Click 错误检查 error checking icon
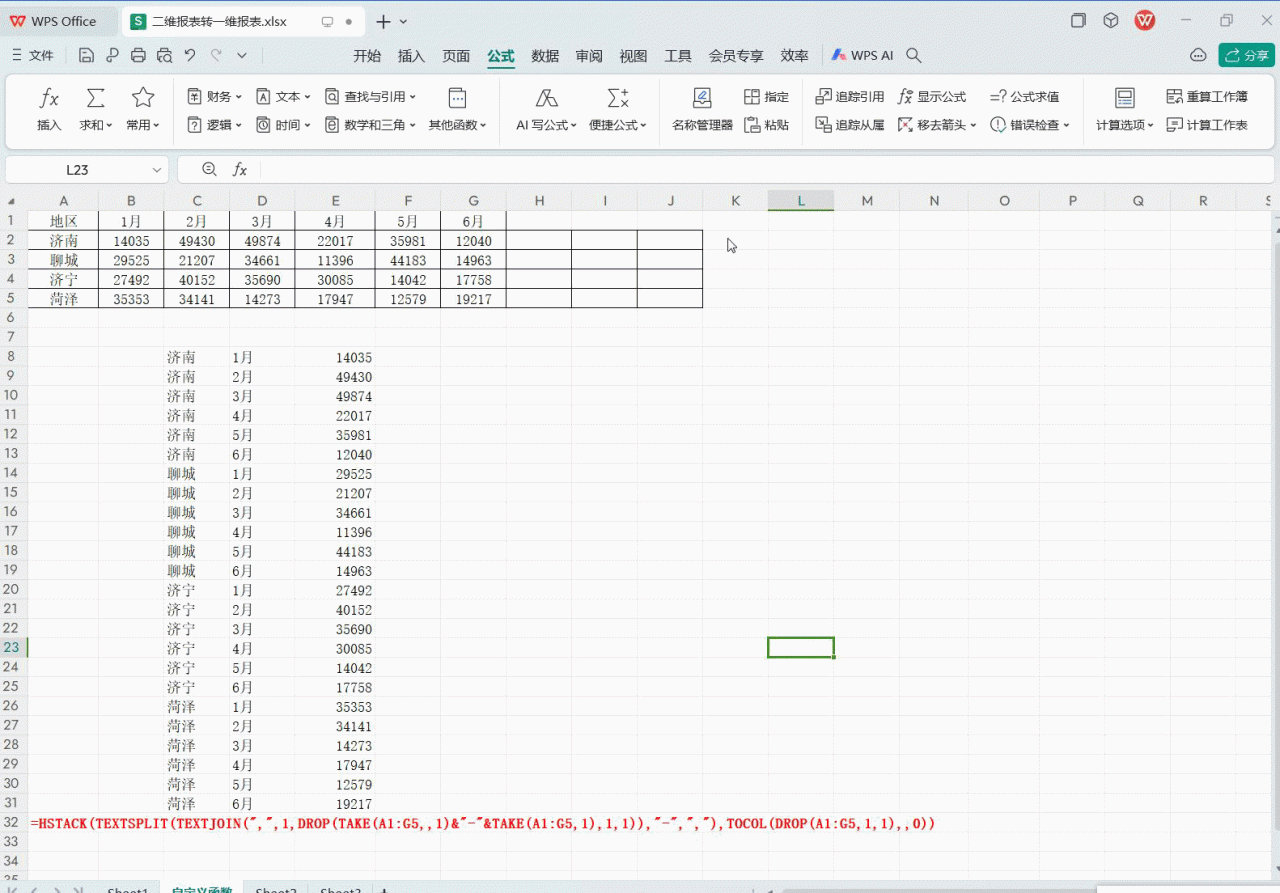Image resolution: width=1280 pixels, height=893 pixels. [998, 125]
